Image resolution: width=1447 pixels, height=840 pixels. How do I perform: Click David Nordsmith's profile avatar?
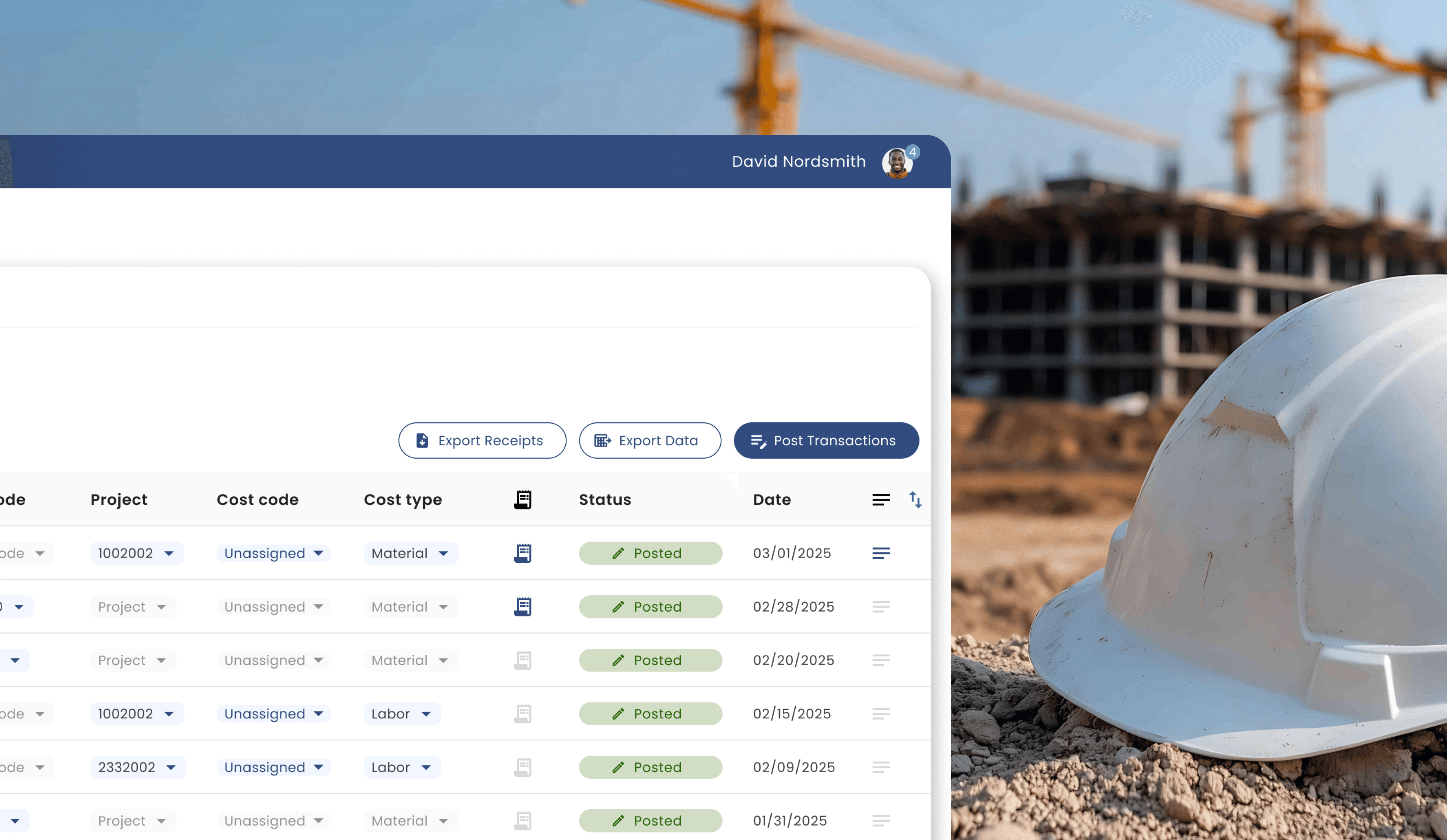click(897, 163)
